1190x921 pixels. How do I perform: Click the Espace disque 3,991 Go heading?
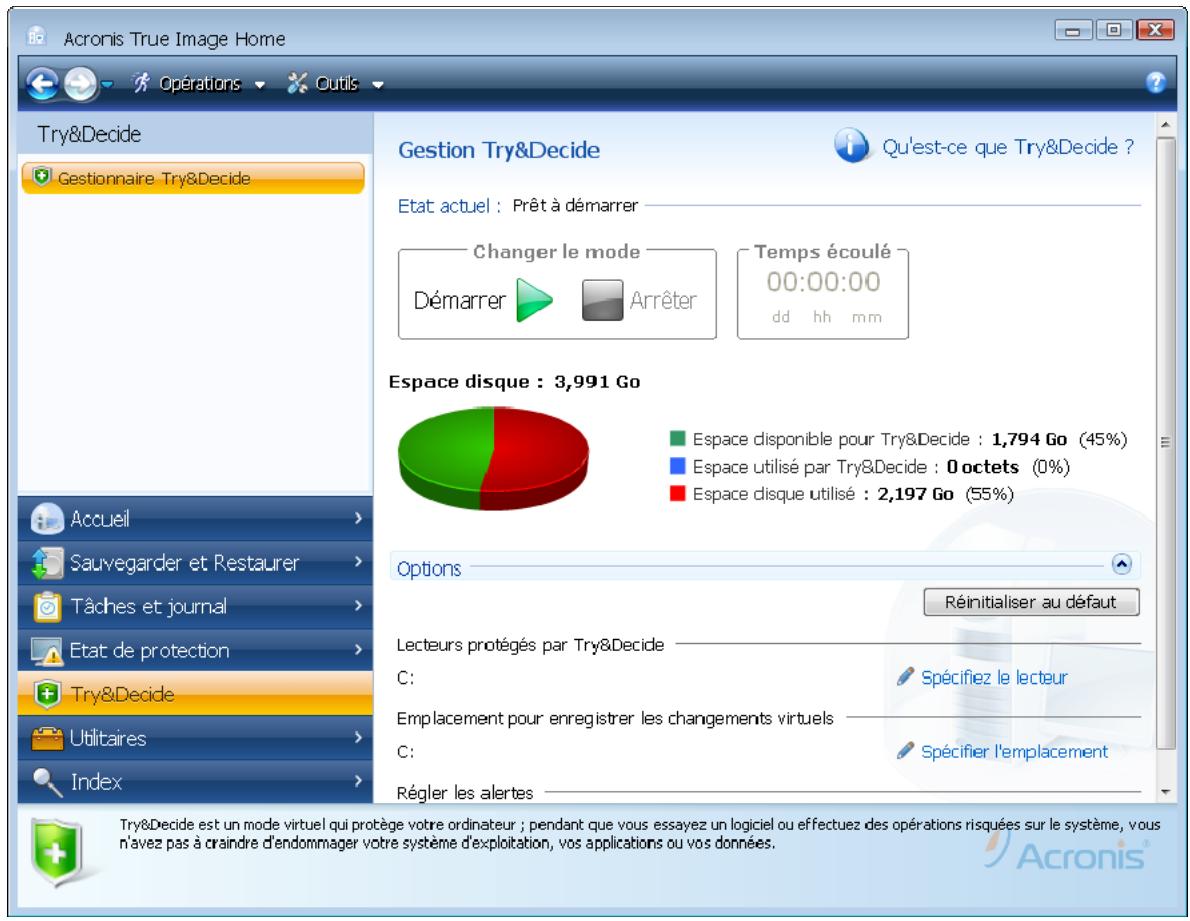515,382
